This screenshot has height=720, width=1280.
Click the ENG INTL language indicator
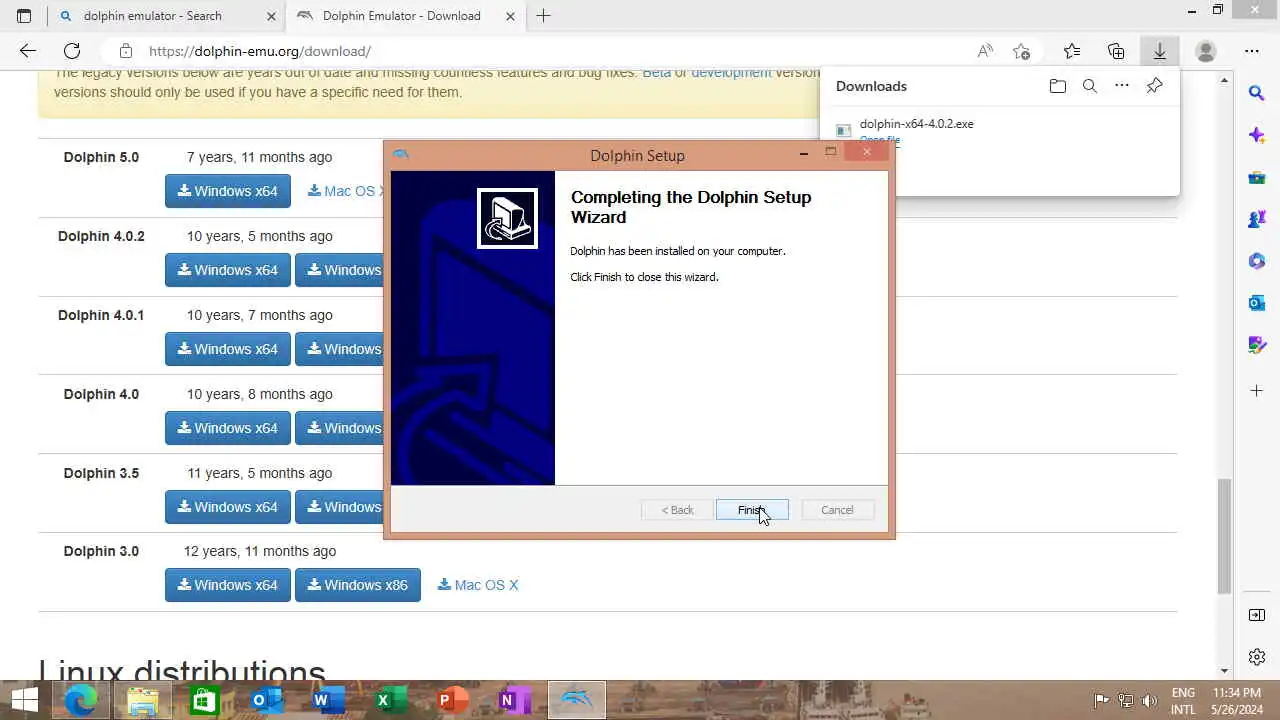pos(1183,700)
